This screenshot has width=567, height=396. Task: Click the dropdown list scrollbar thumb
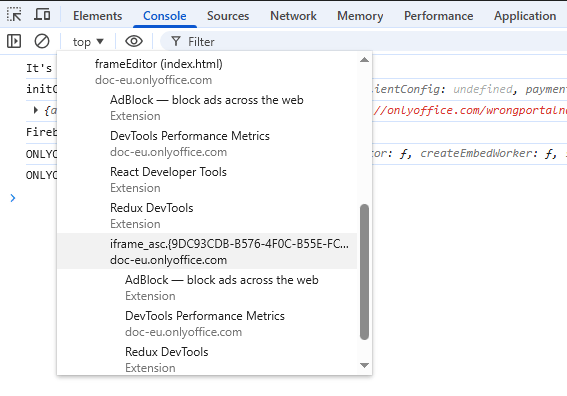click(x=364, y=272)
